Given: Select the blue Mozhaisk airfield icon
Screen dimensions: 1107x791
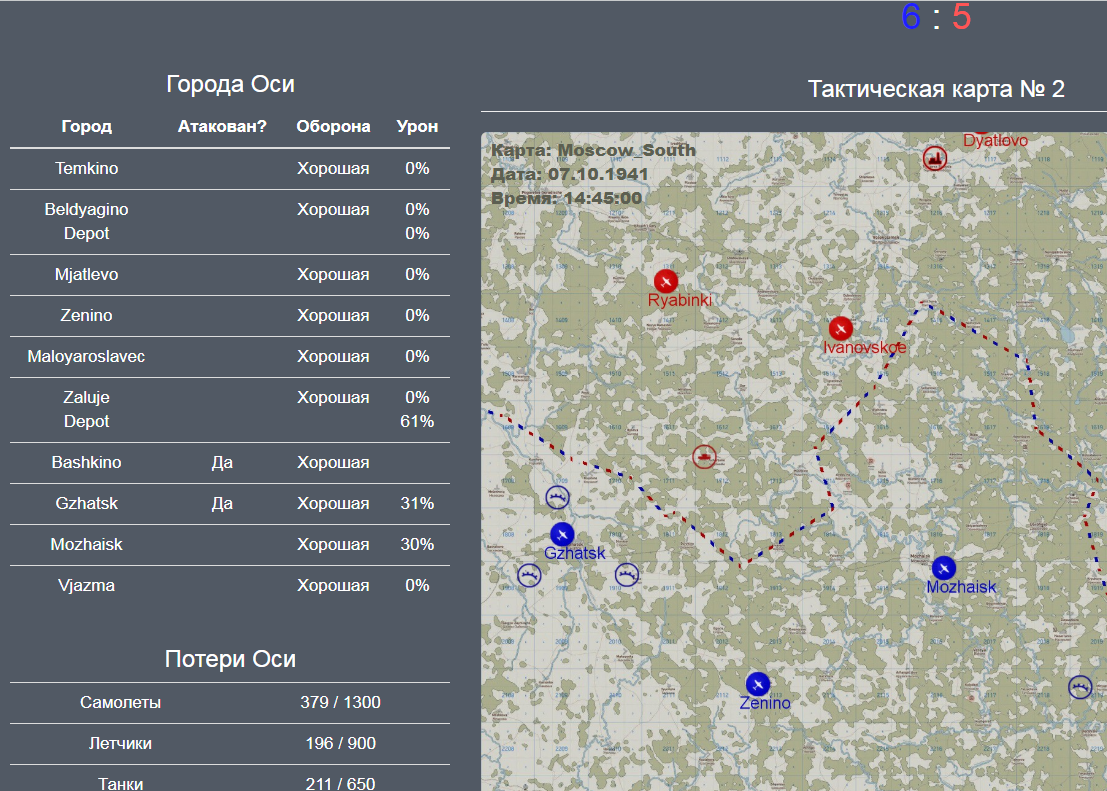Looking at the screenshot, I should (x=943, y=568).
